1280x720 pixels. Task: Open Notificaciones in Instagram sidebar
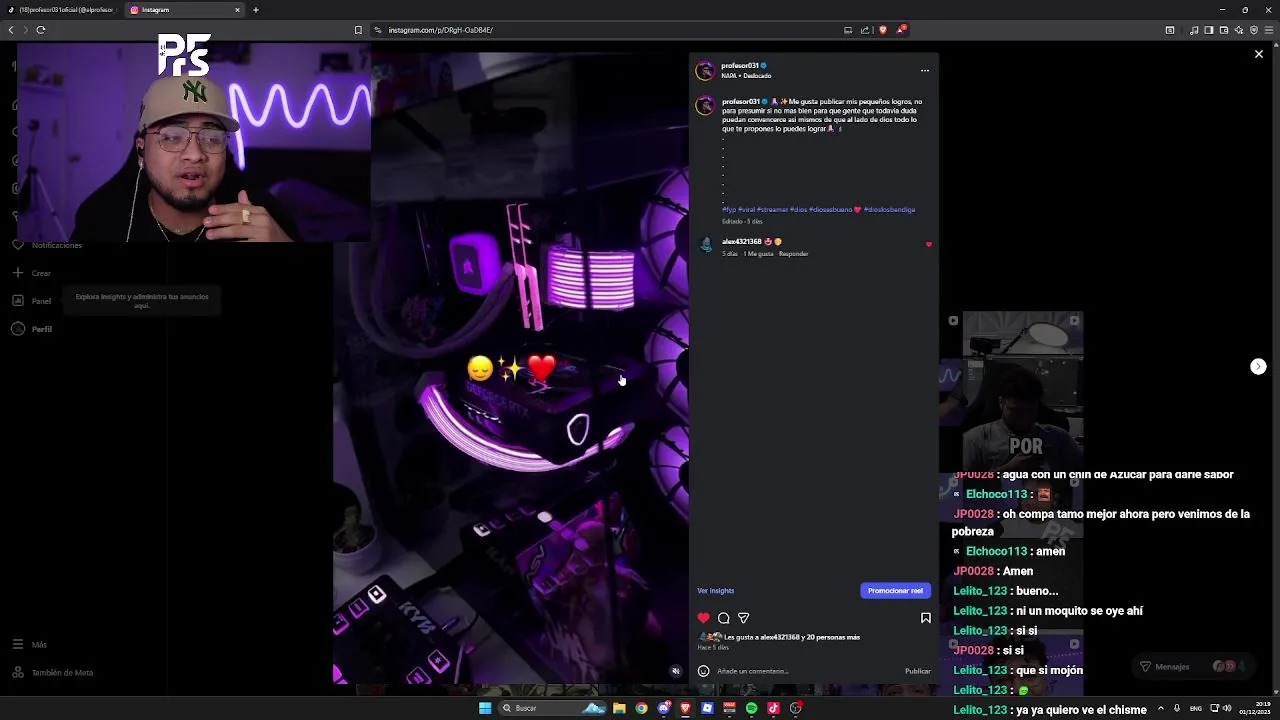[x=47, y=245]
